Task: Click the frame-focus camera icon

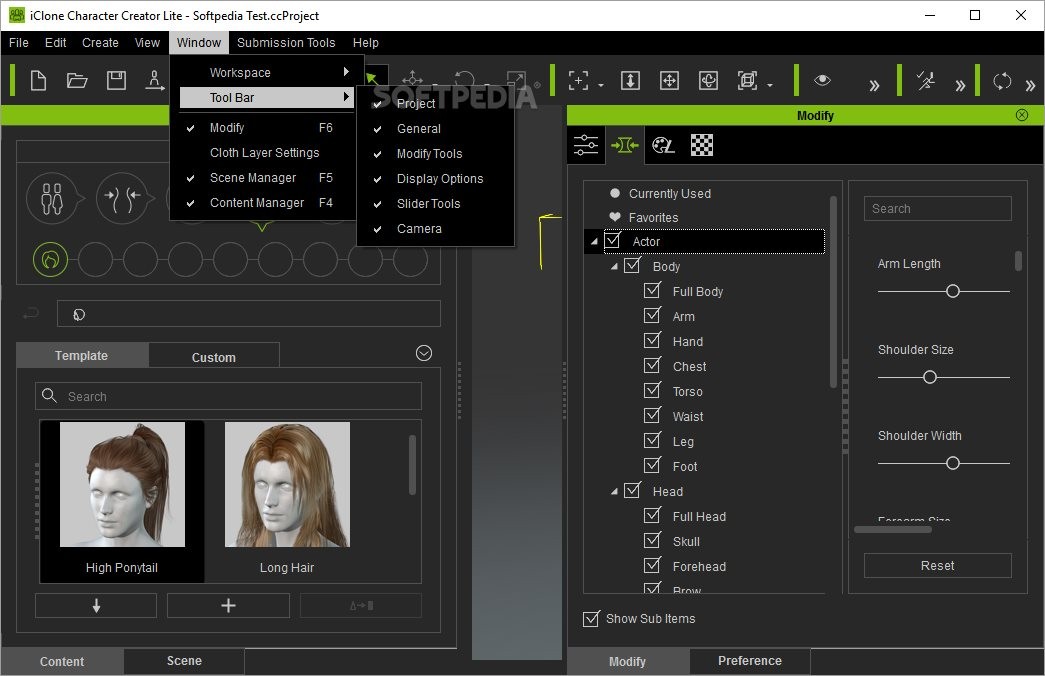Action: pyautogui.click(x=578, y=81)
